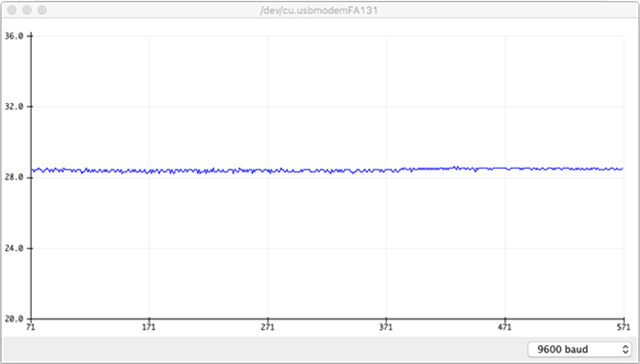Click the 171 x-axis label
This screenshot has height=364, width=640.
tap(149, 327)
